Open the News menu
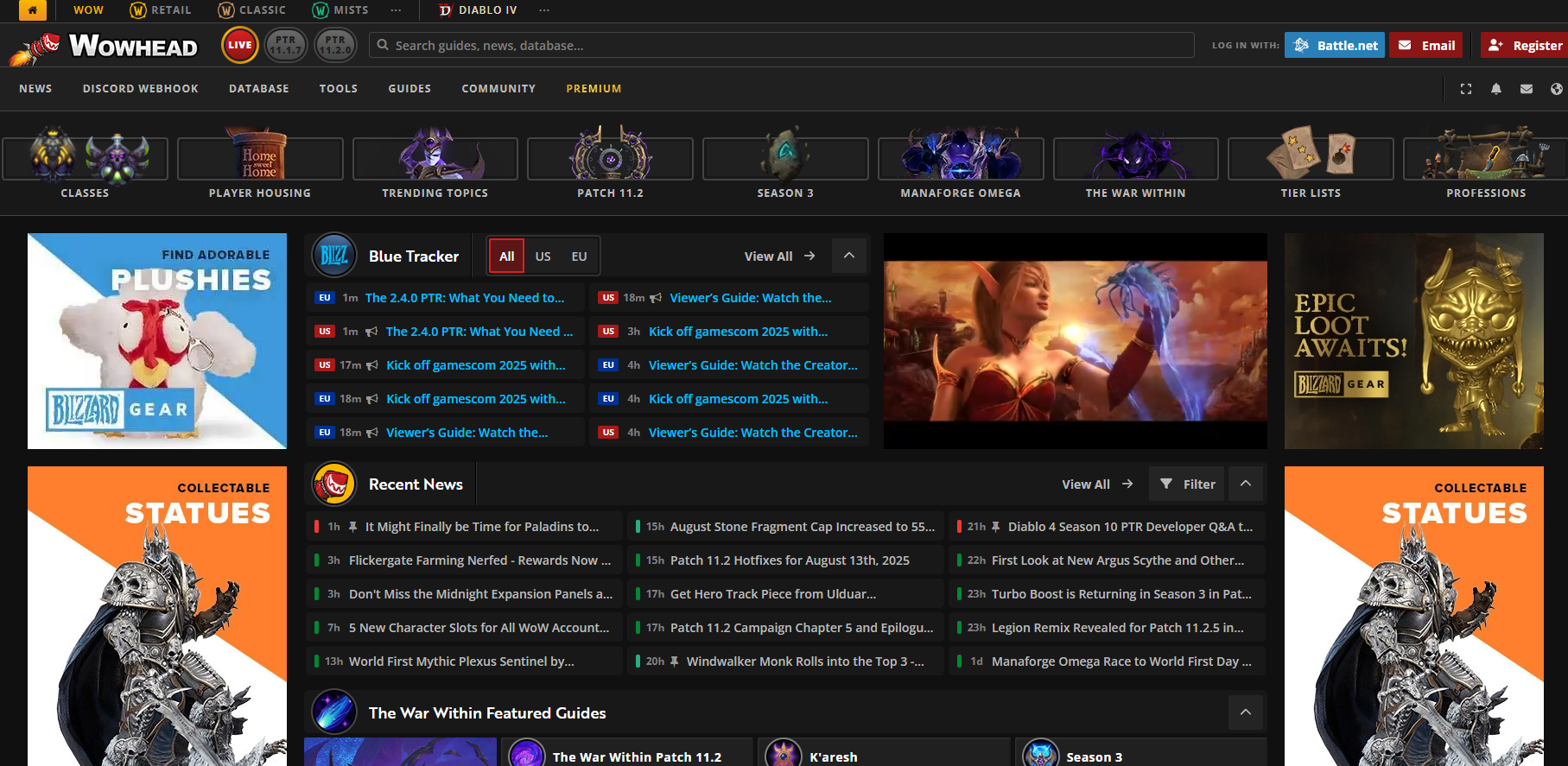Screen dimensions: 1568x766 tap(35, 88)
